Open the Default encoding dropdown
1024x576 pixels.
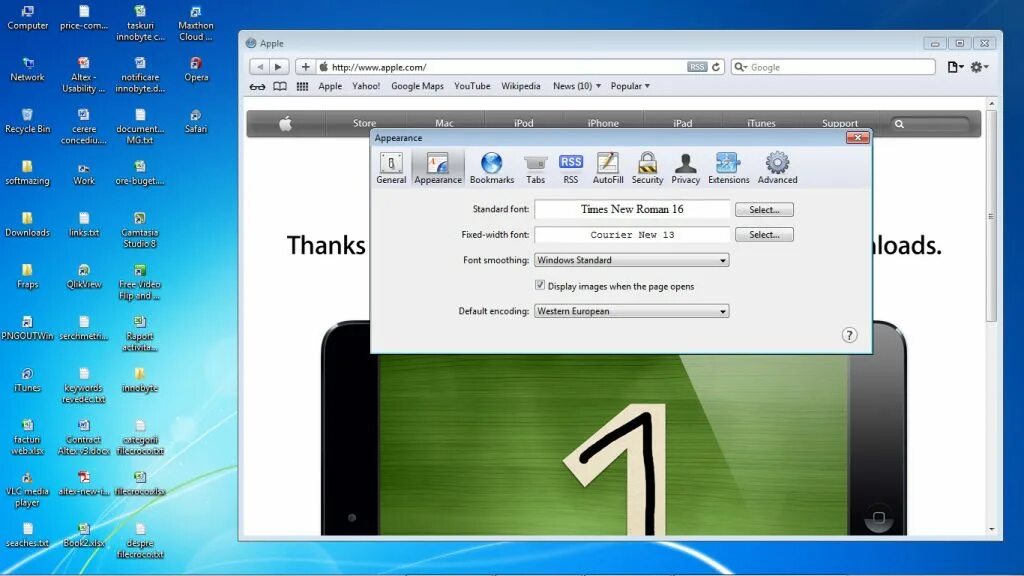point(632,311)
